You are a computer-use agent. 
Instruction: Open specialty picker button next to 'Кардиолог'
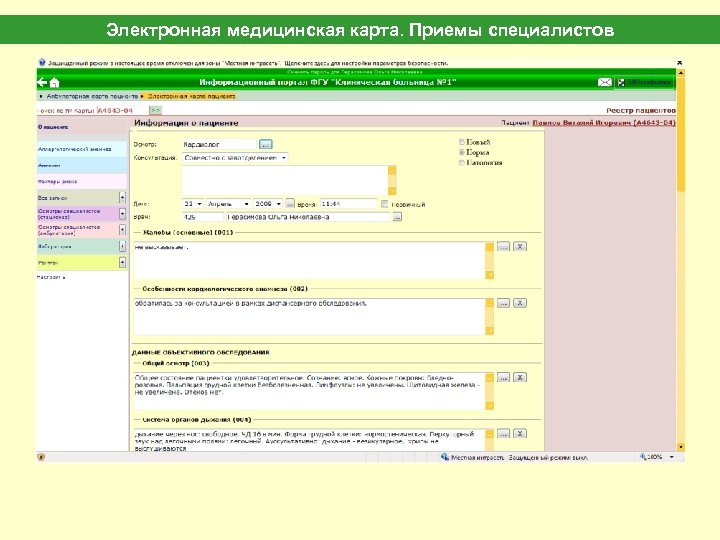(x=265, y=144)
